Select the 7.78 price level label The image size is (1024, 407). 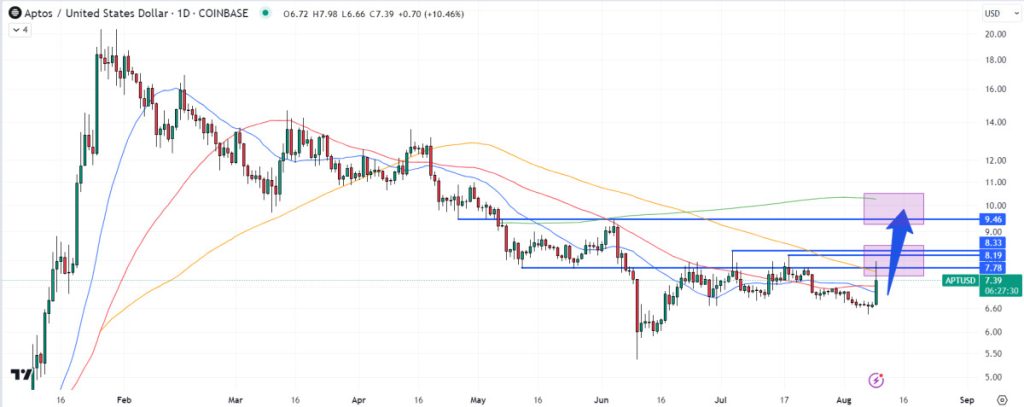[993, 268]
